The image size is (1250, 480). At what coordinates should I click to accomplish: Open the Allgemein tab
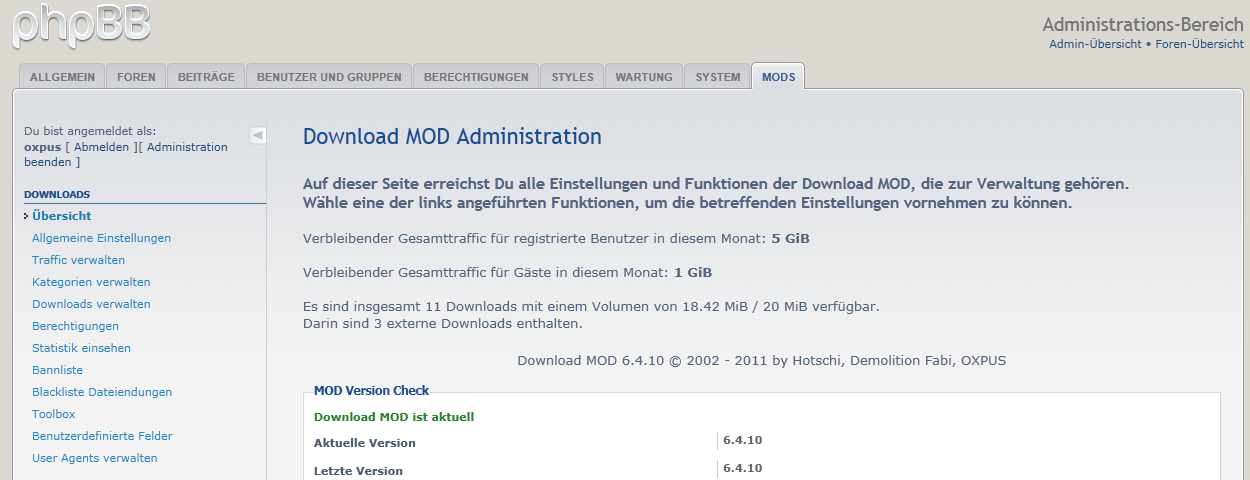62,77
